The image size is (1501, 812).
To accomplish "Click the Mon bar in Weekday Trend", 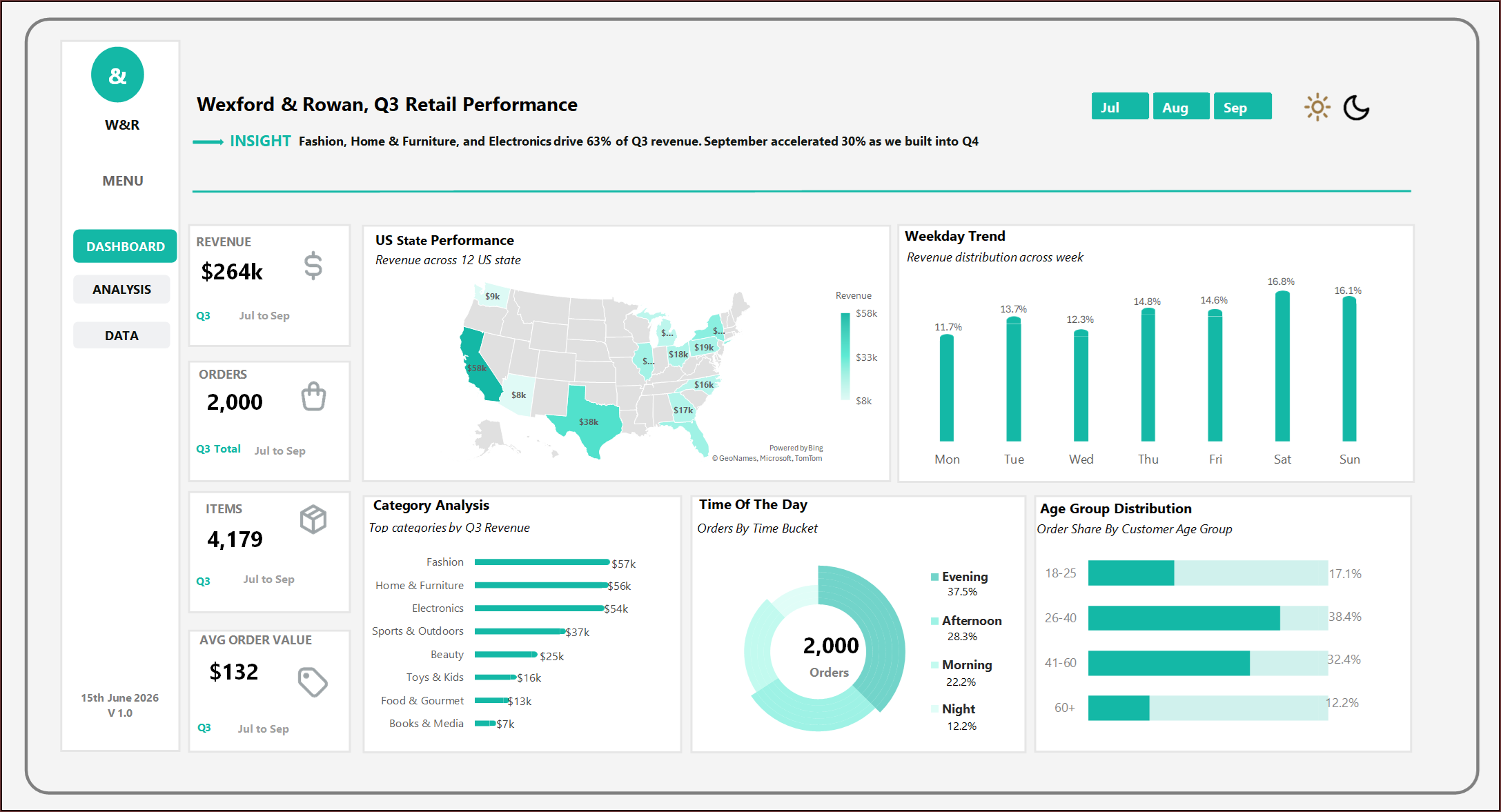I will [x=946, y=388].
